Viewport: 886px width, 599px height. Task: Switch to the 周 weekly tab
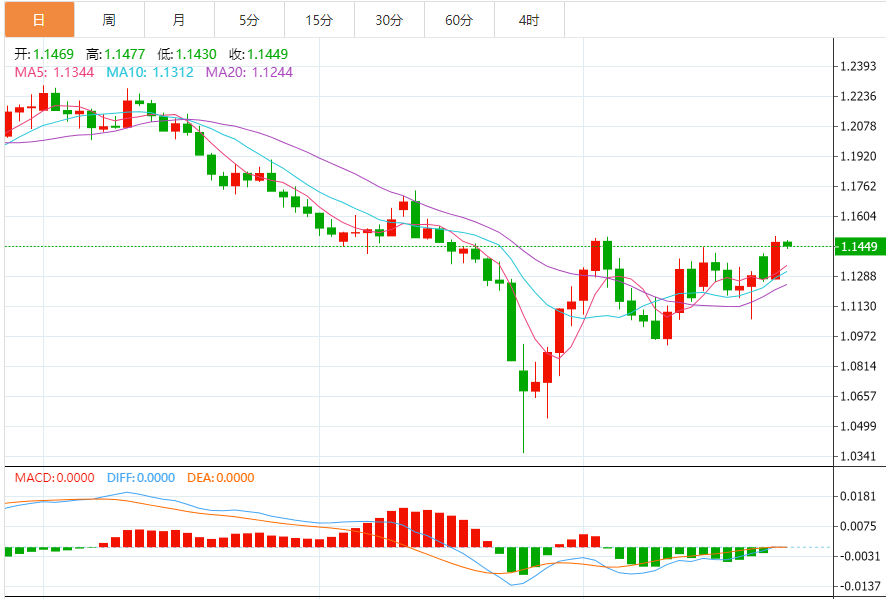click(x=109, y=20)
